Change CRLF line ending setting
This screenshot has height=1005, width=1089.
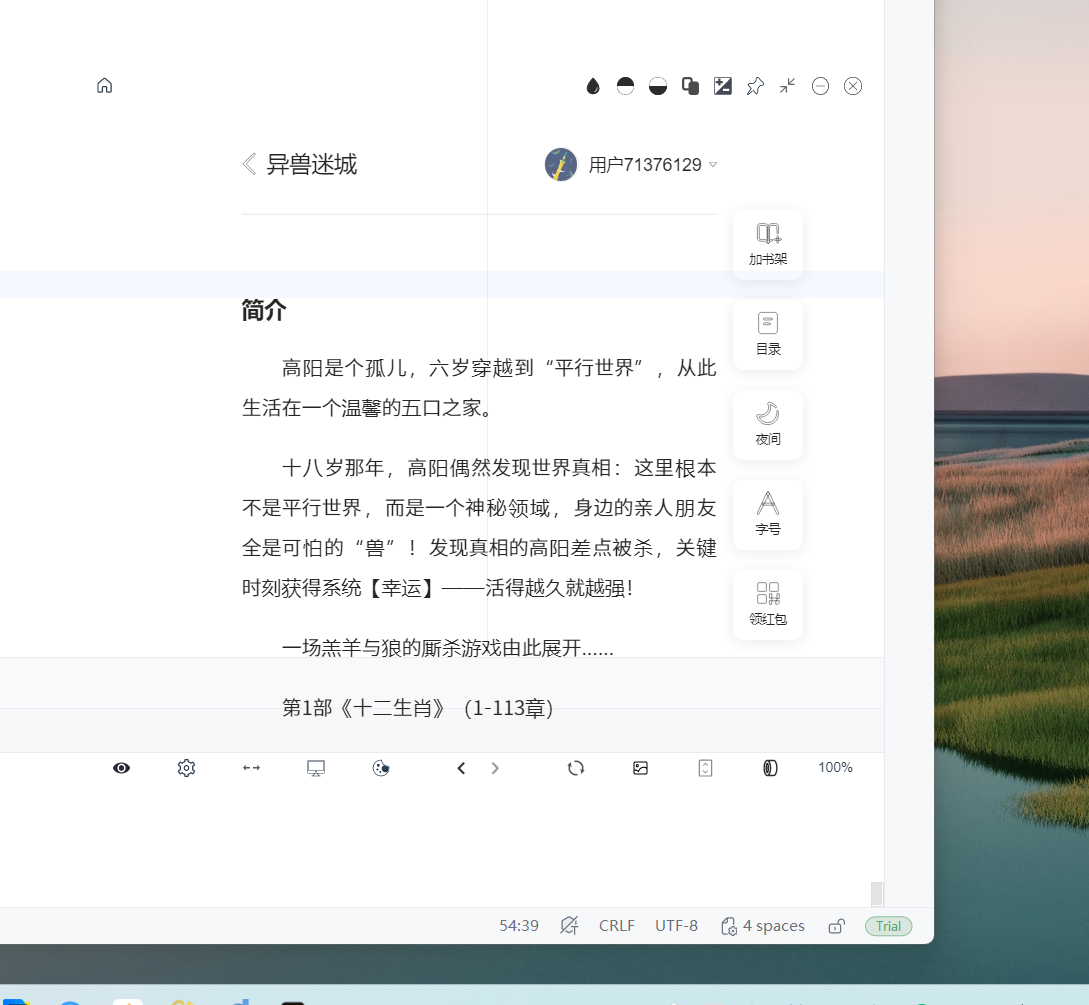[x=616, y=925]
